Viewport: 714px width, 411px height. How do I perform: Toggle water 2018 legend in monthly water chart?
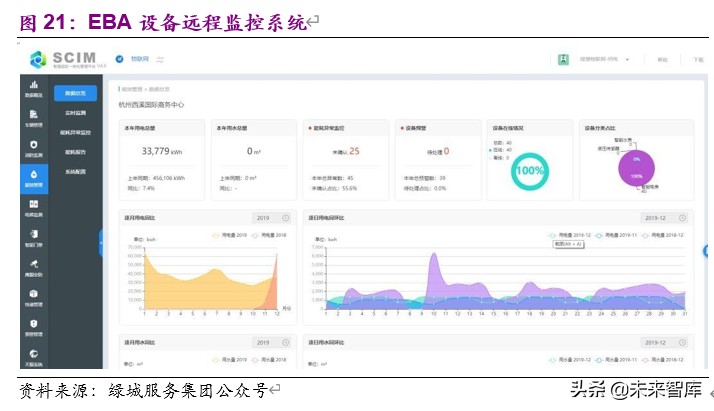pos(269,360)
